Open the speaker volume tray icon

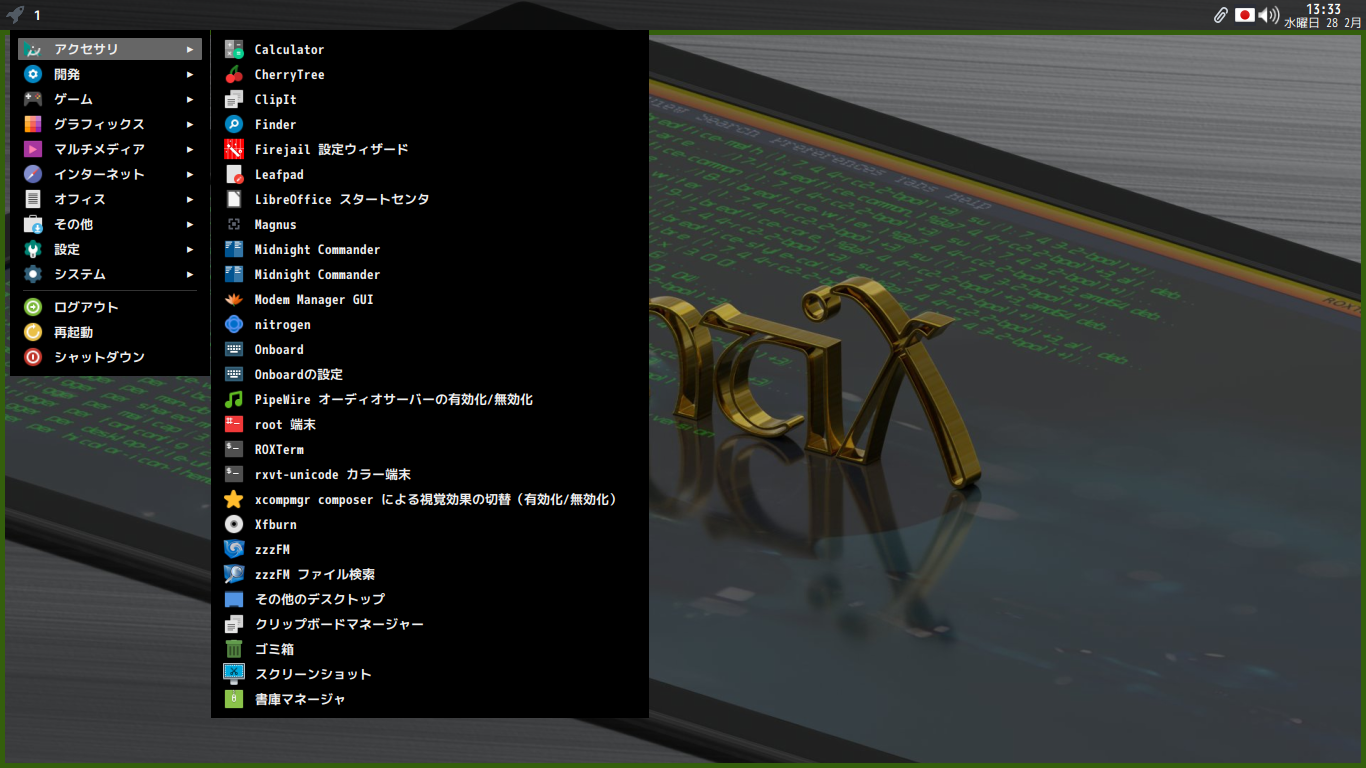coord(1268,15)
